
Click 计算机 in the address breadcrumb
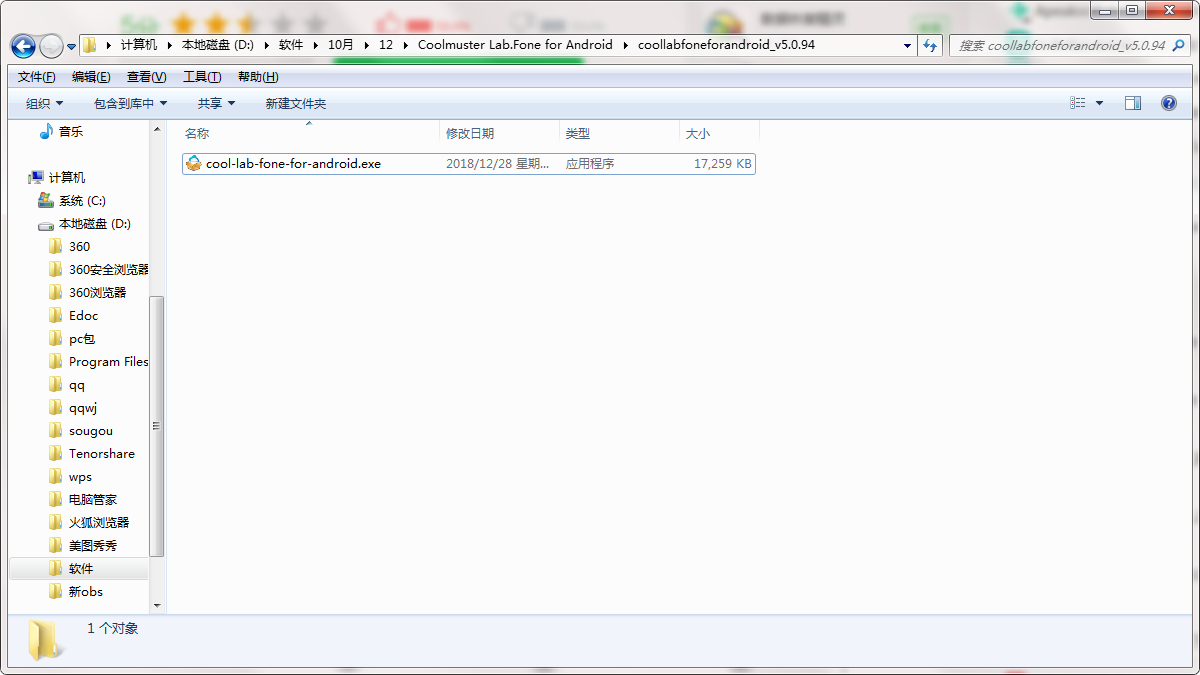click(x=138, y=45)
